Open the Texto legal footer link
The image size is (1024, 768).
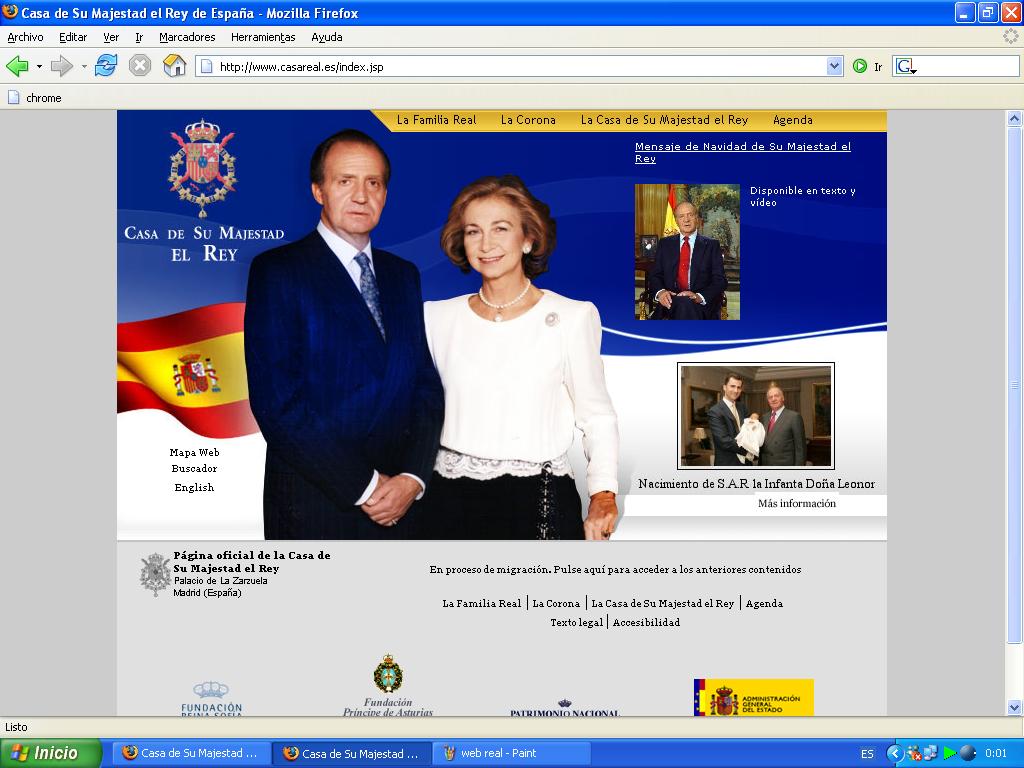pos(577,622)
